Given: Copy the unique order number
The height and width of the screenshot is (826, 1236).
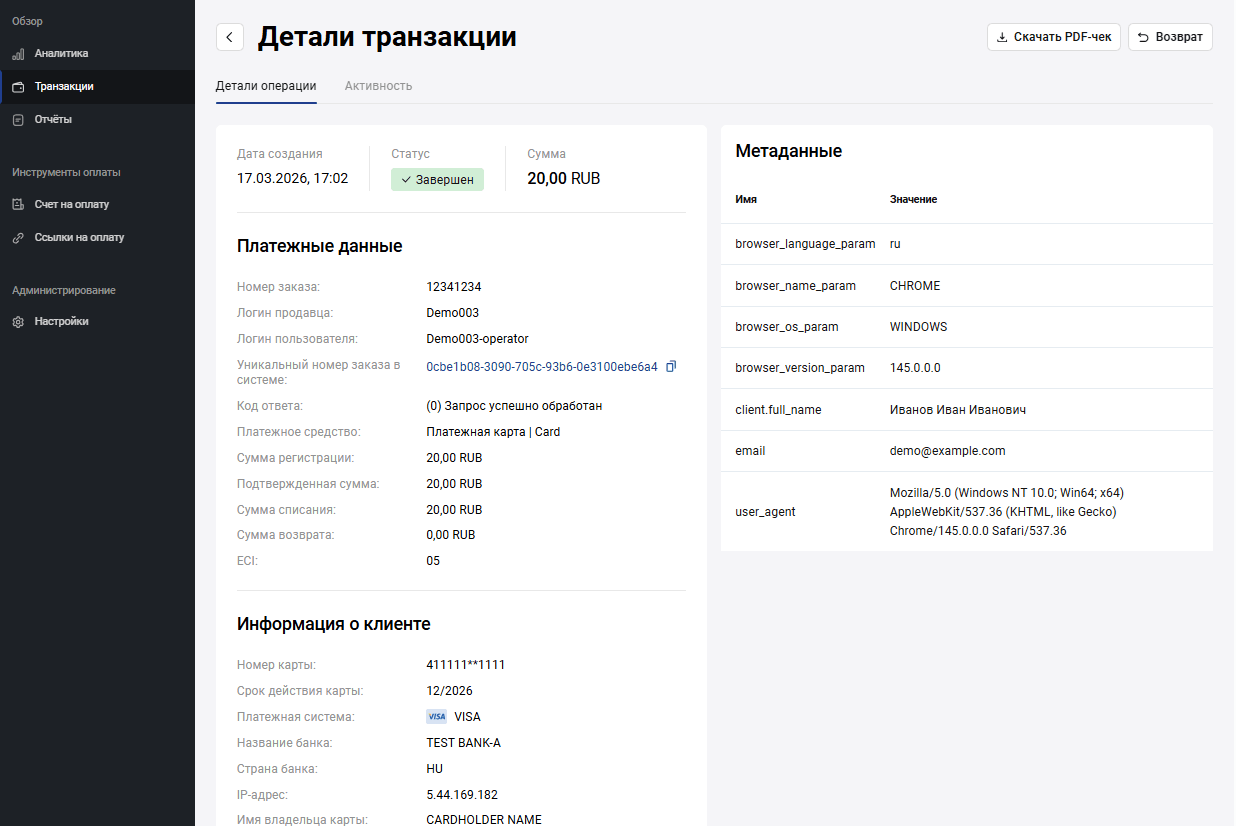Looking at the screenshot, I should 671,367.
